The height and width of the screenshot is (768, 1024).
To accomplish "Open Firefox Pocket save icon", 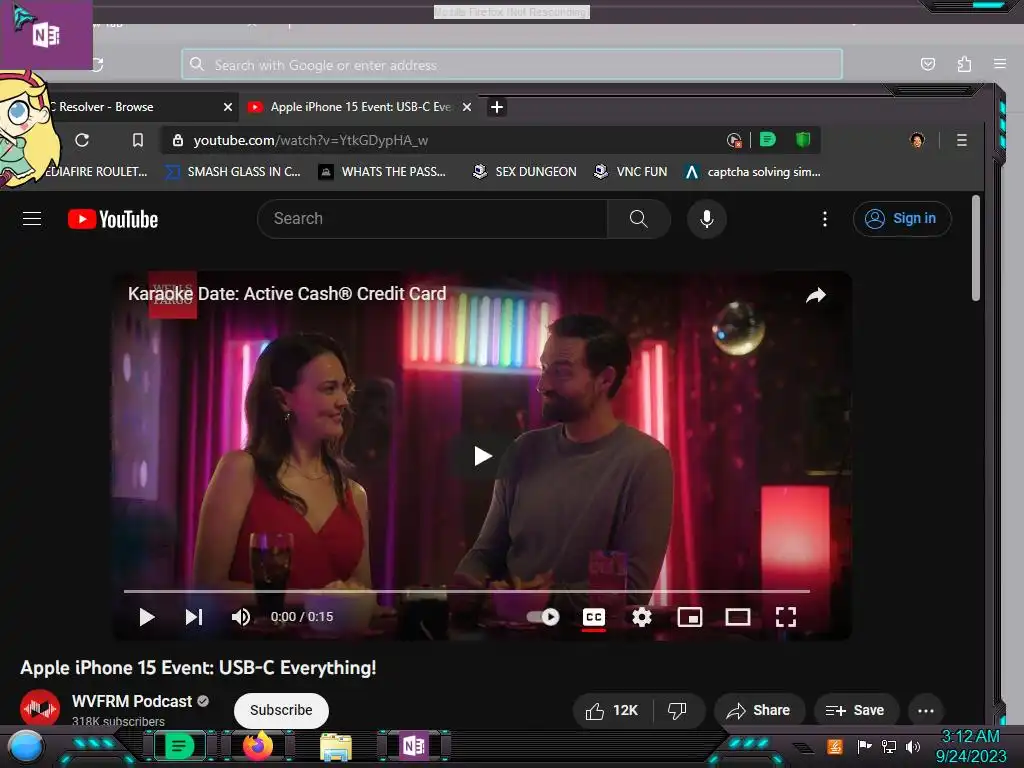I will click(928, 64).
